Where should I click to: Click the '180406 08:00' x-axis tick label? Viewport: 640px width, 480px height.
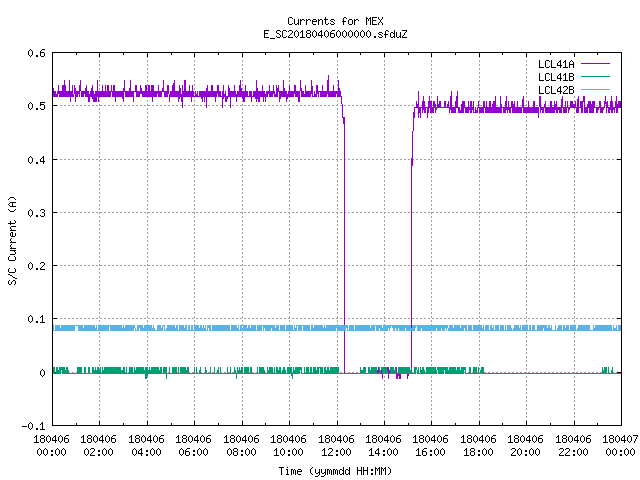pyautogui.click(x=242, y=446)
